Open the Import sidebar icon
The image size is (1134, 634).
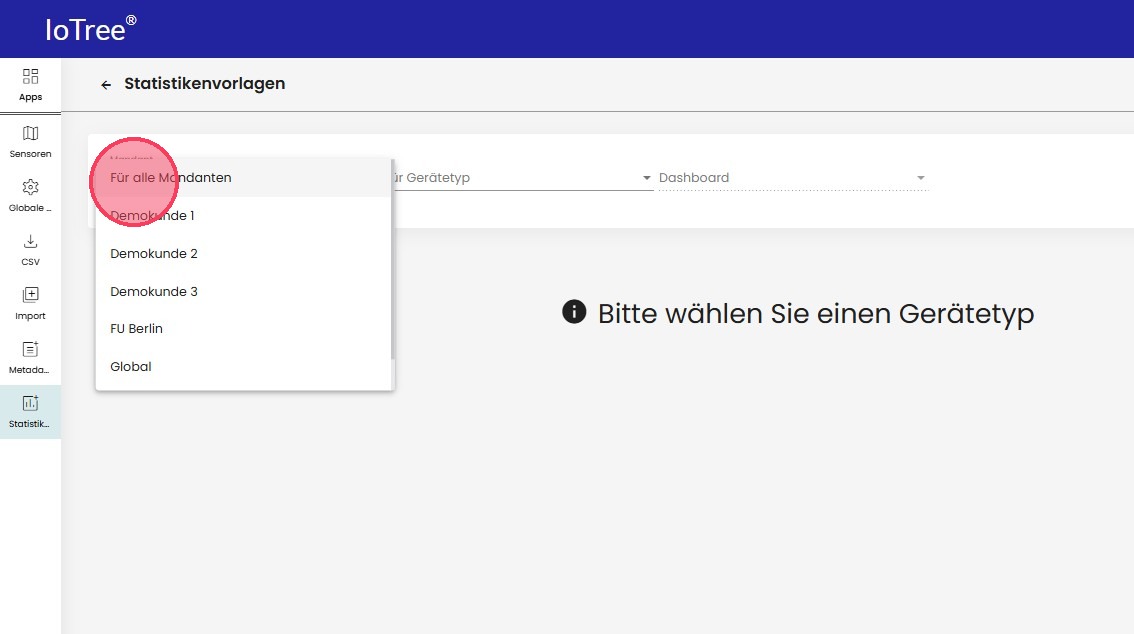point(30,296)
